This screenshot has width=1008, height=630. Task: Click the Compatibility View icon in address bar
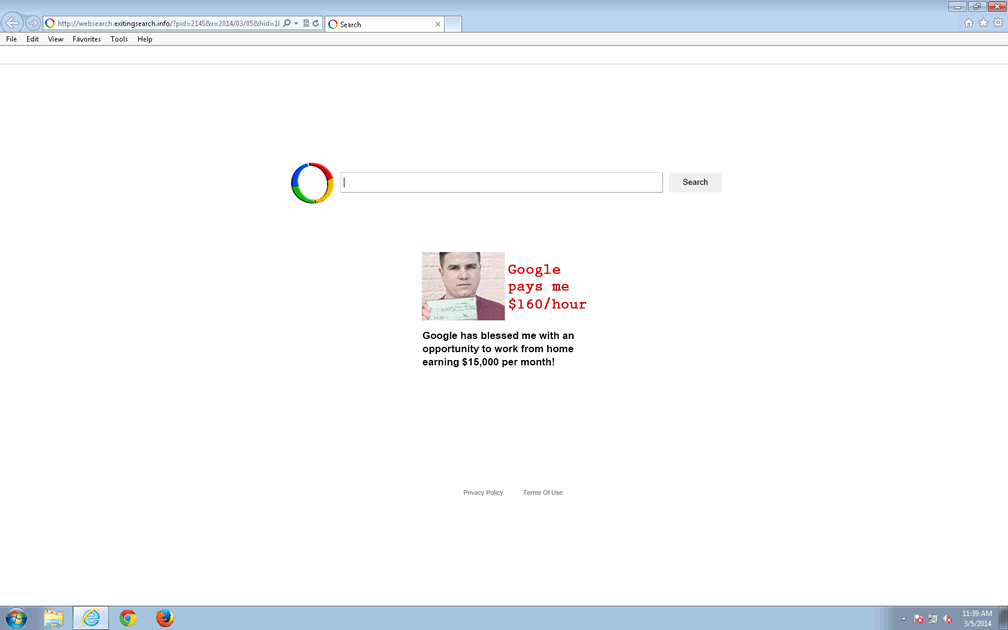[306, 23]
